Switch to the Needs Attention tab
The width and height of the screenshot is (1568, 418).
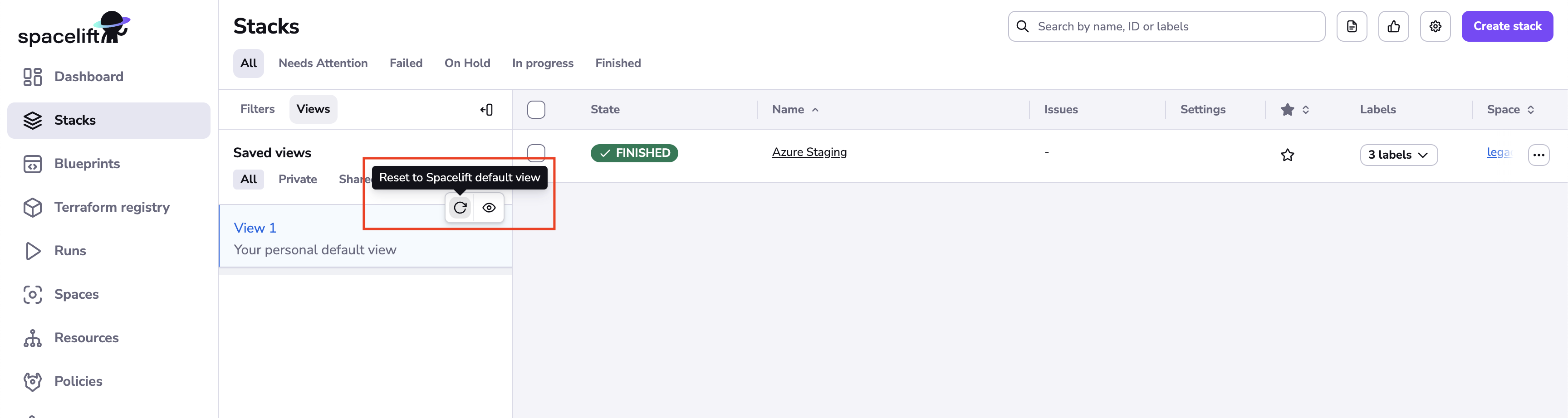point(323,63)
